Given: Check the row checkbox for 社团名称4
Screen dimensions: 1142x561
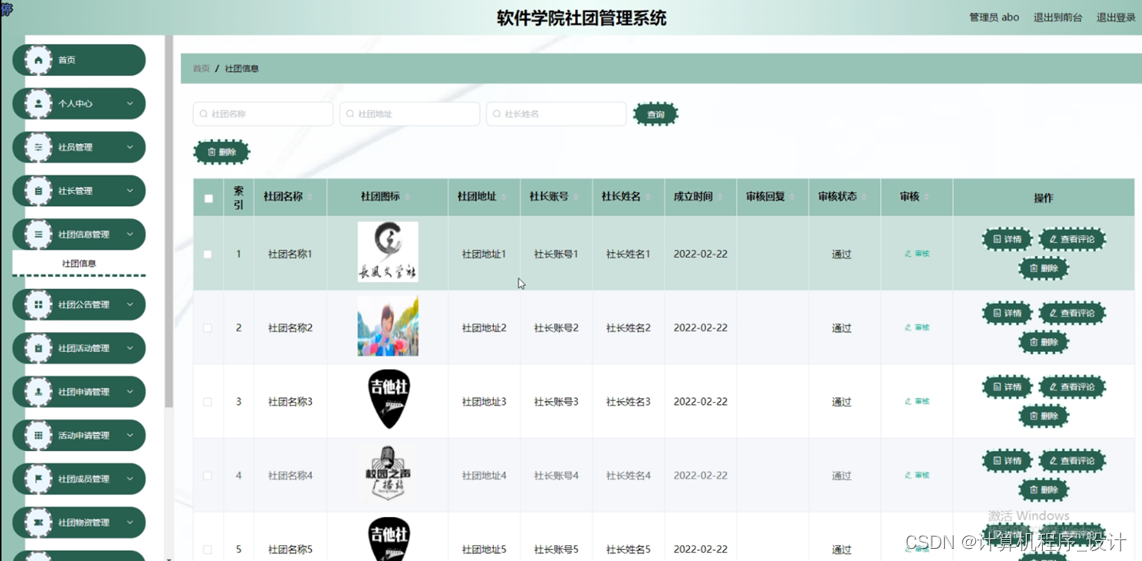Looking at the screenshot, I should [208, 476].
